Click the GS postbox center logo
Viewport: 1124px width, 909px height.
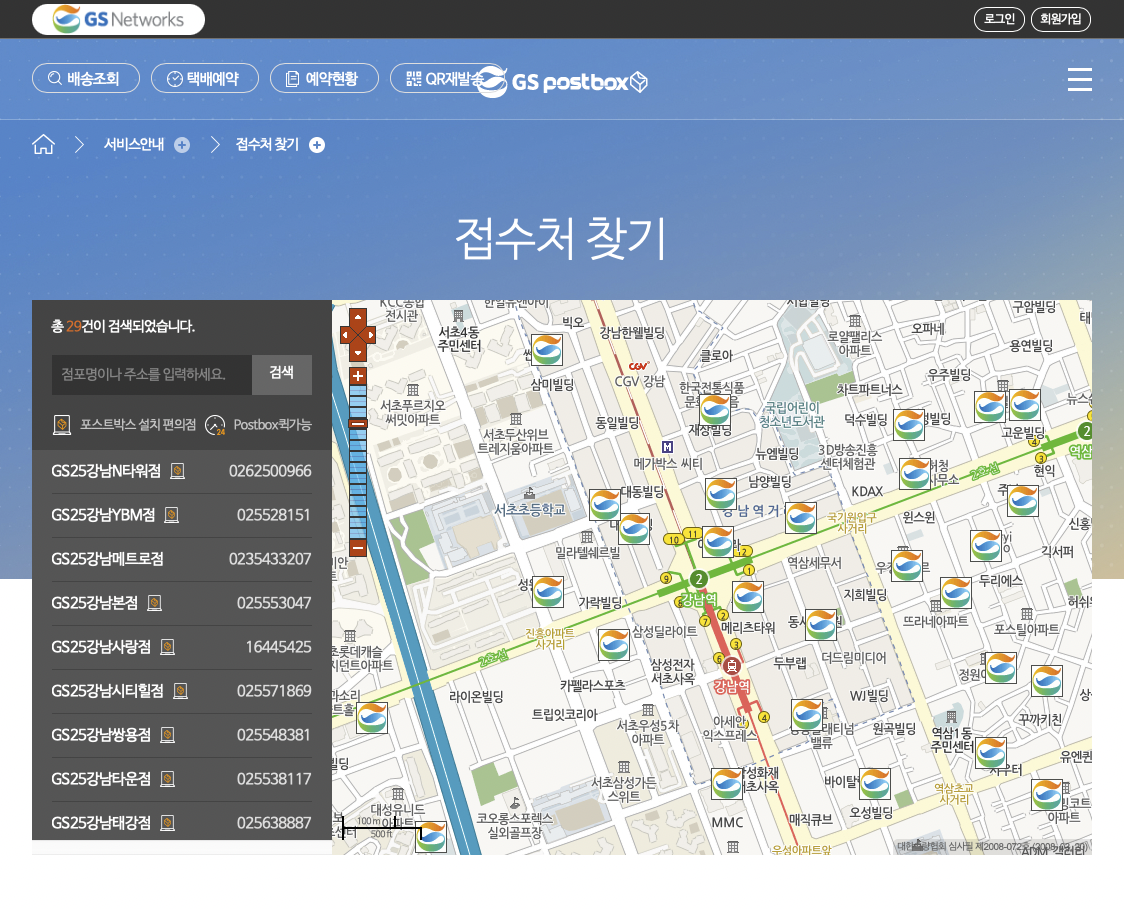tap(562, 82)
